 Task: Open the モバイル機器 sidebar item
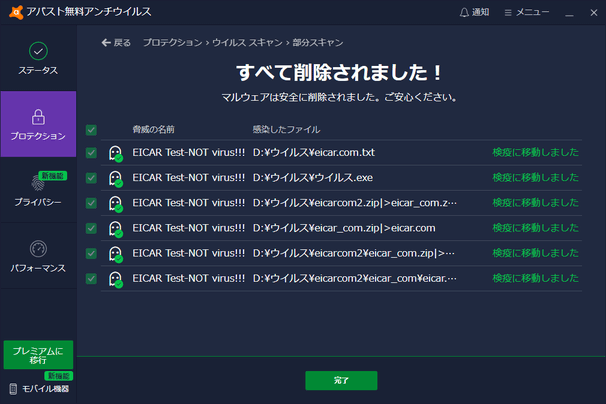coord(39,389)
